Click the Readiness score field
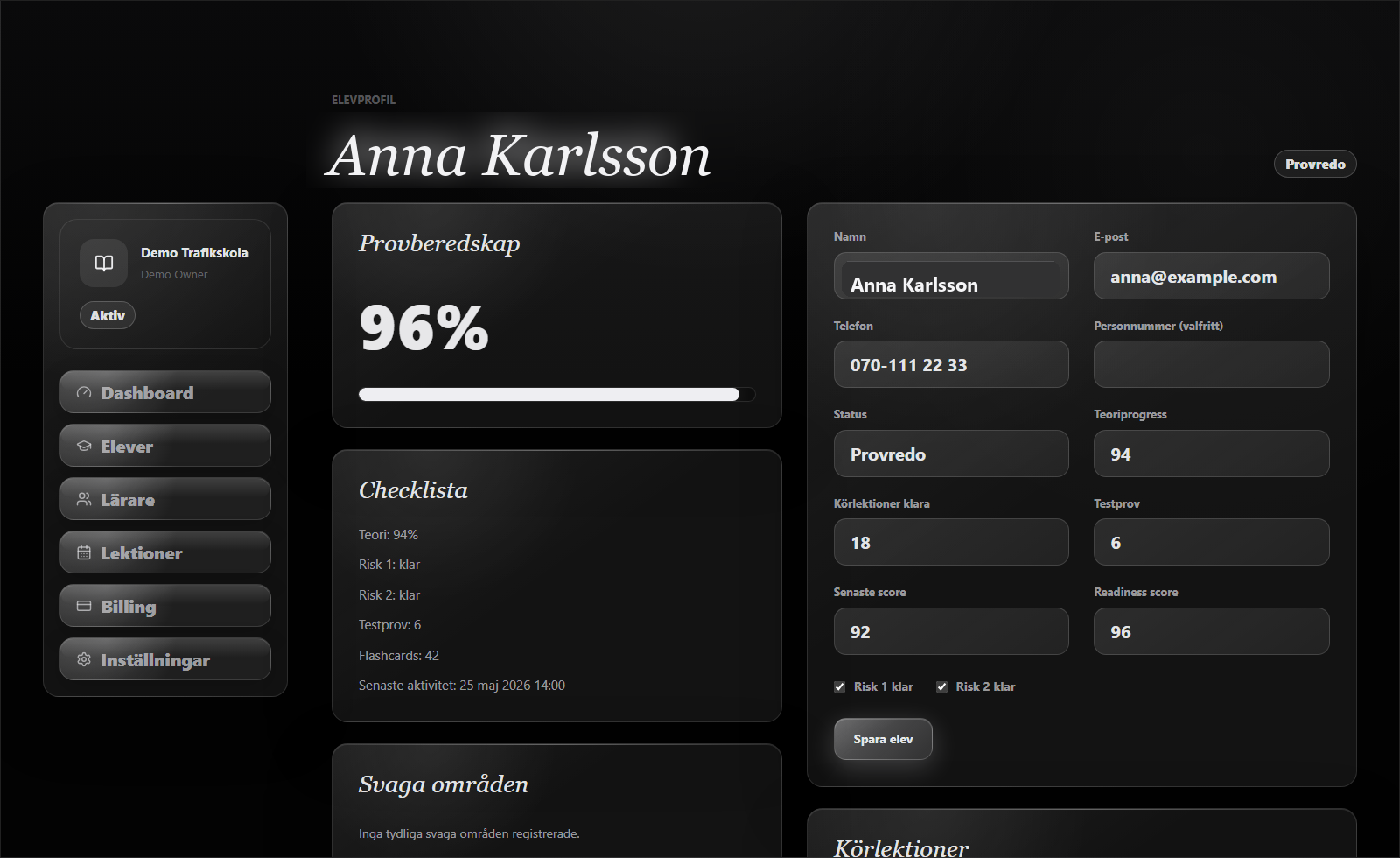Screen dimensions: 1400x858 click(1211, 631)
